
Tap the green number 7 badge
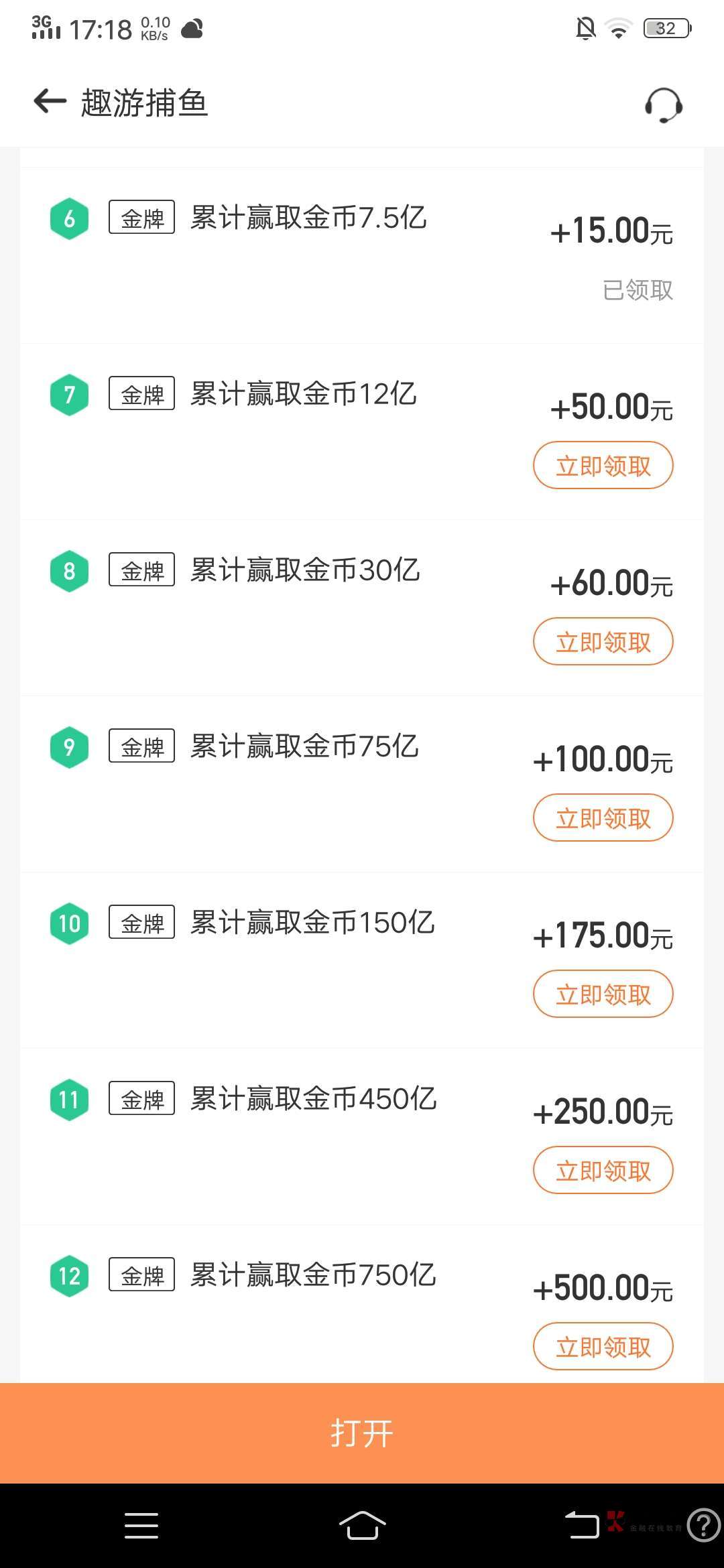[70, 395]
